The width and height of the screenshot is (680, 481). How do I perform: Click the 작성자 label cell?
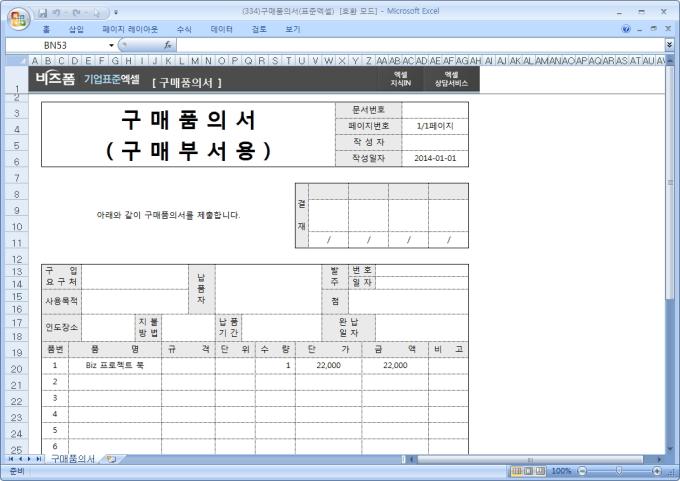(x=368, y=142)
